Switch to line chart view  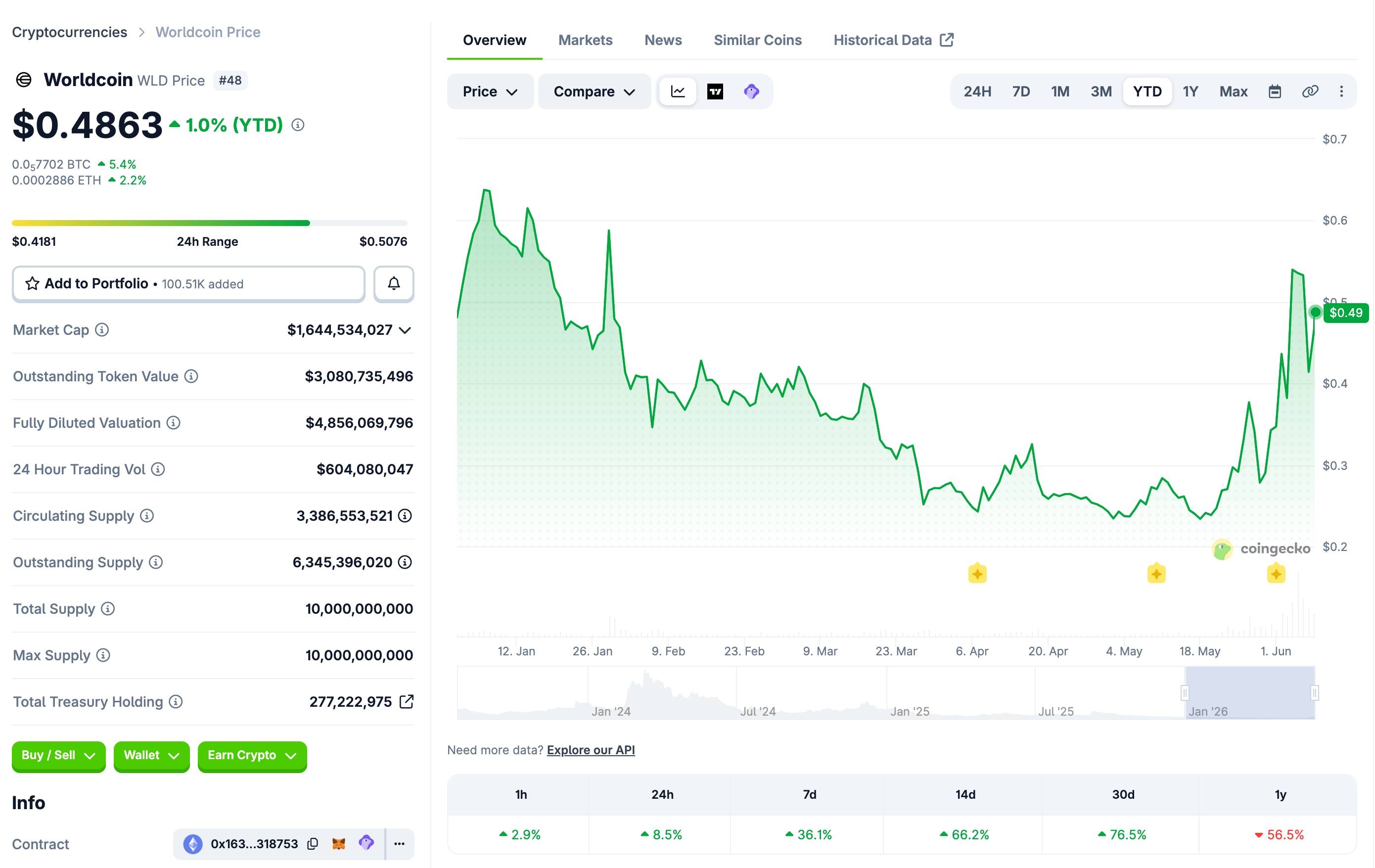(x=678, y=91)
